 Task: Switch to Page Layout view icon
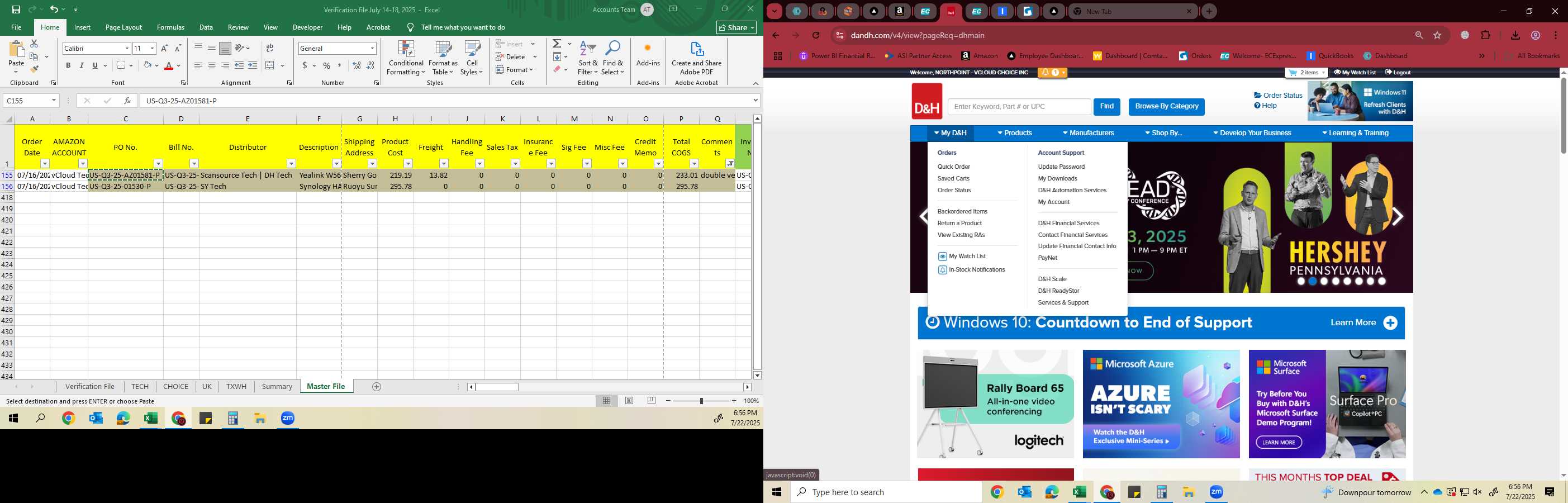pyautogui.click(x=629, y=401)
